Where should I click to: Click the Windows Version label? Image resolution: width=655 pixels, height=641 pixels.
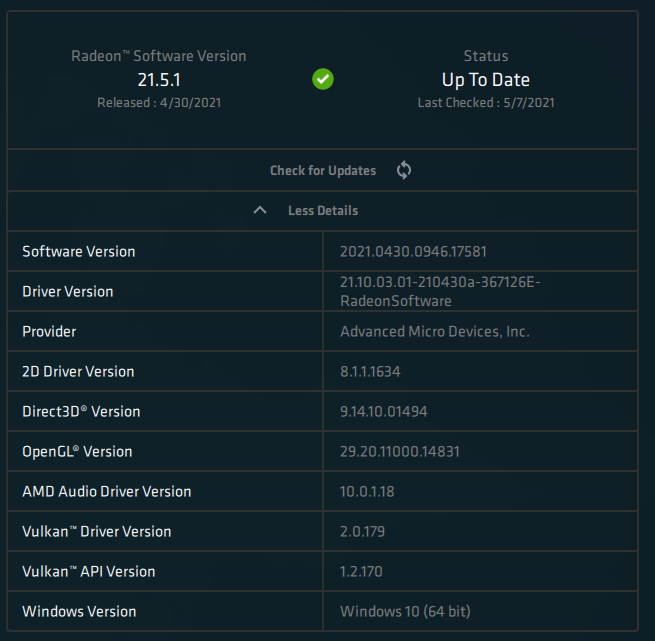tap(79, 612)
